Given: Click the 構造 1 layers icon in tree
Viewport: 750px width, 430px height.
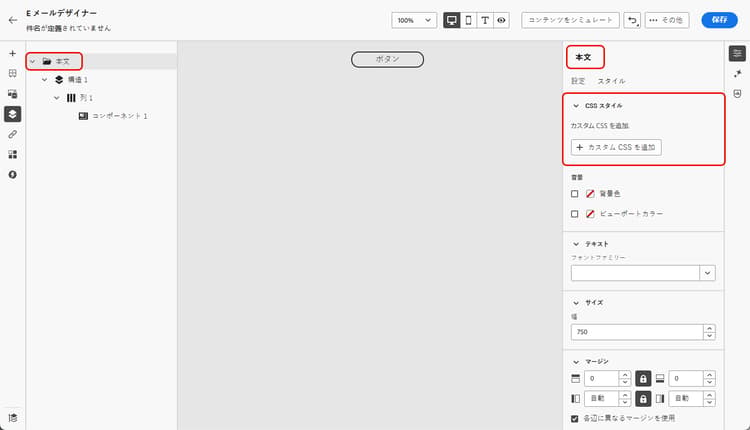Looking at the screenshot, I should tap(59, 79).
